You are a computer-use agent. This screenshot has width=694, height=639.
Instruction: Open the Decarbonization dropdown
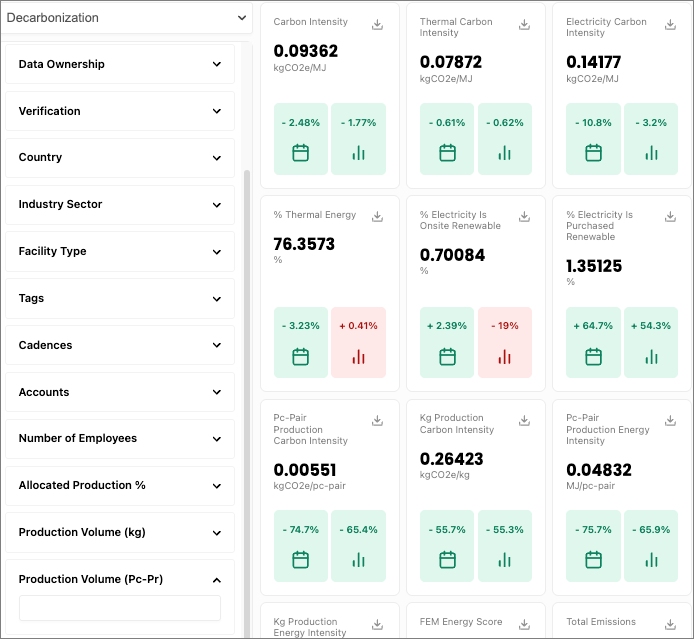[126, 18]
